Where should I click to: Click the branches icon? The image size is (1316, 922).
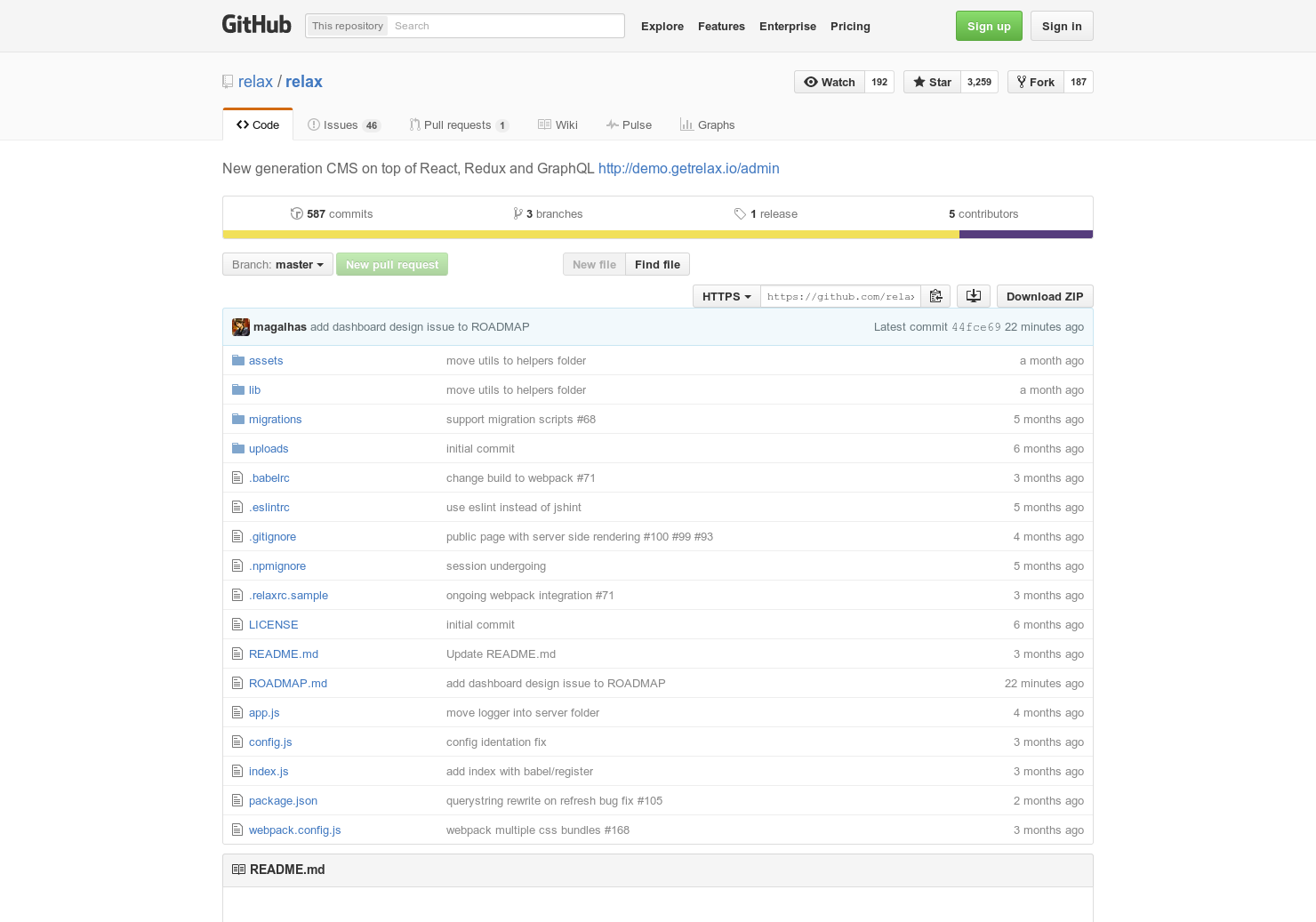click(518, 213)
